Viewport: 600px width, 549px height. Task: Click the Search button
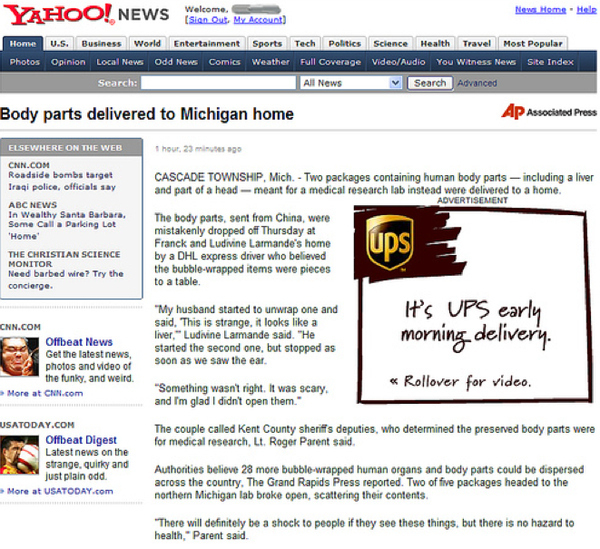[x=430, y=83]
